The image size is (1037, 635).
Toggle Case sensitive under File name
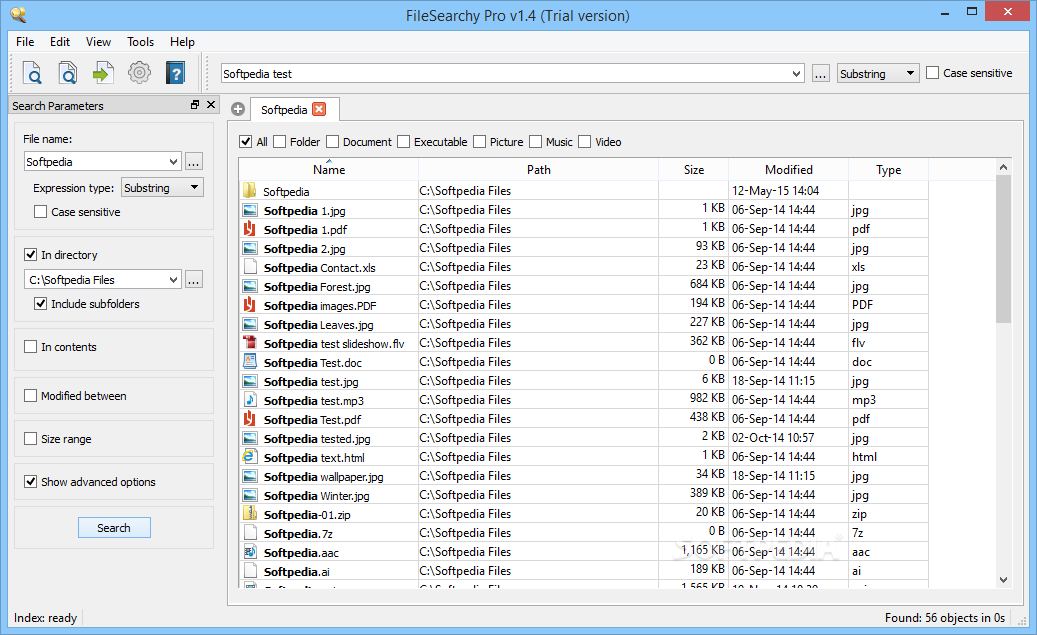point(40,212)
